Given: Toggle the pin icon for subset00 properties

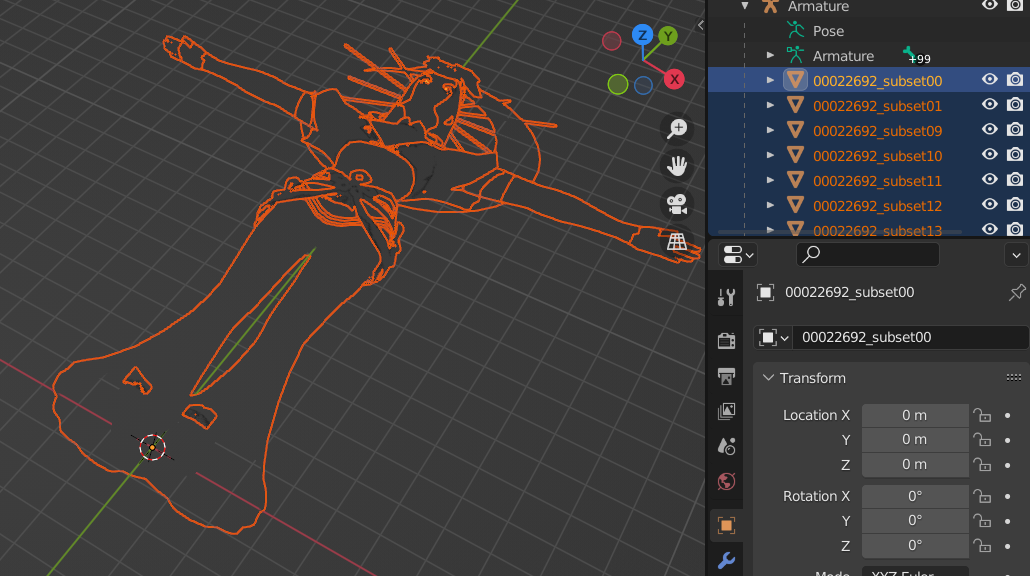Looking at the screenshot, I should (1017, 292).
